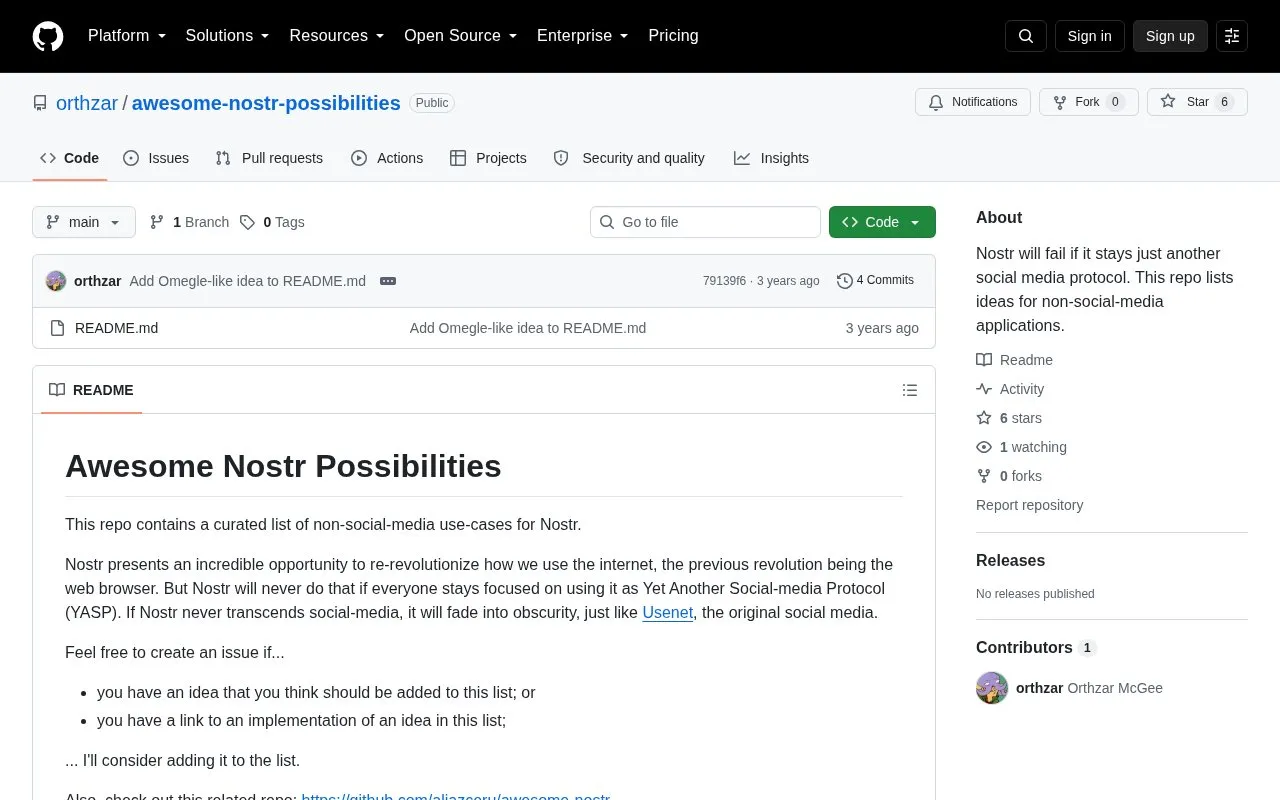This screenshot has height=800, width=1280.
Task: Open the 0 forks link
Action: pos(1020,476)
